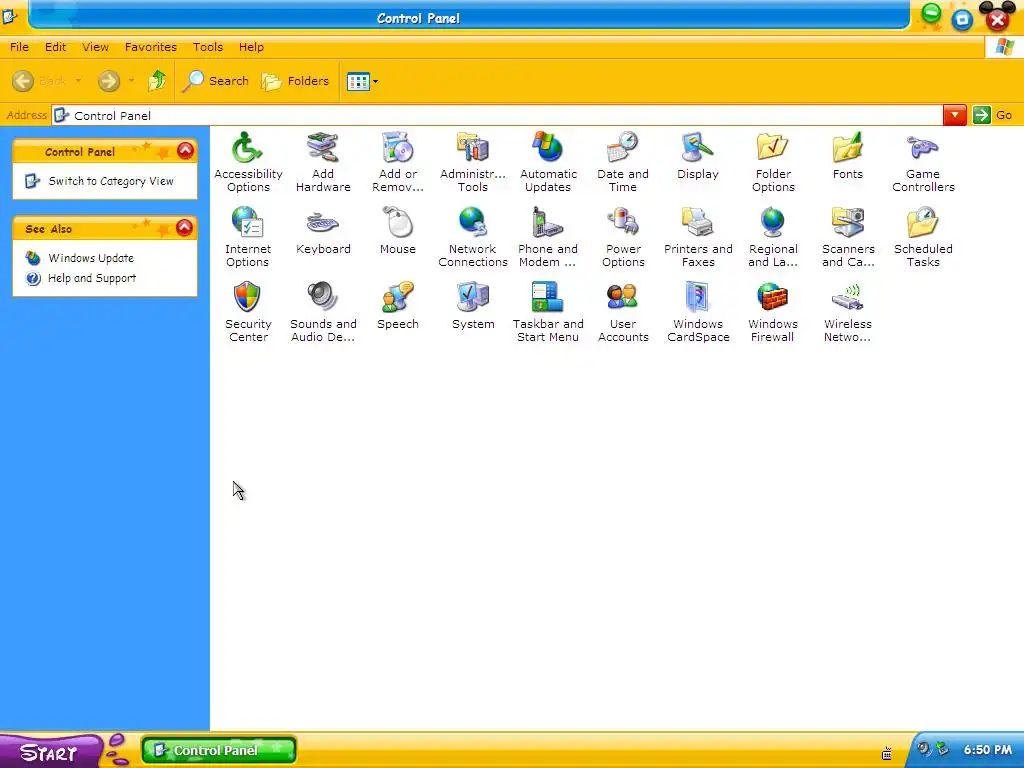Open System properties icon

[473, 306]
